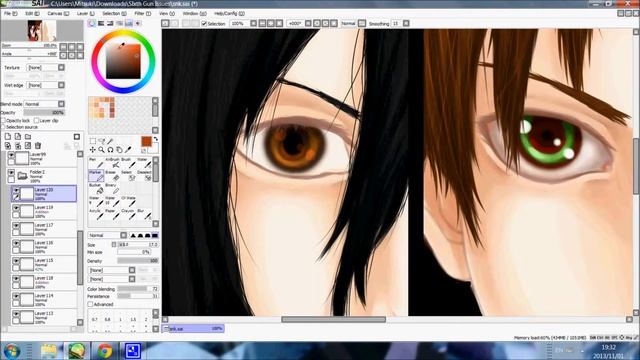Select the Brush tool
Screen dimensions: 640x360
click(128, 162)
